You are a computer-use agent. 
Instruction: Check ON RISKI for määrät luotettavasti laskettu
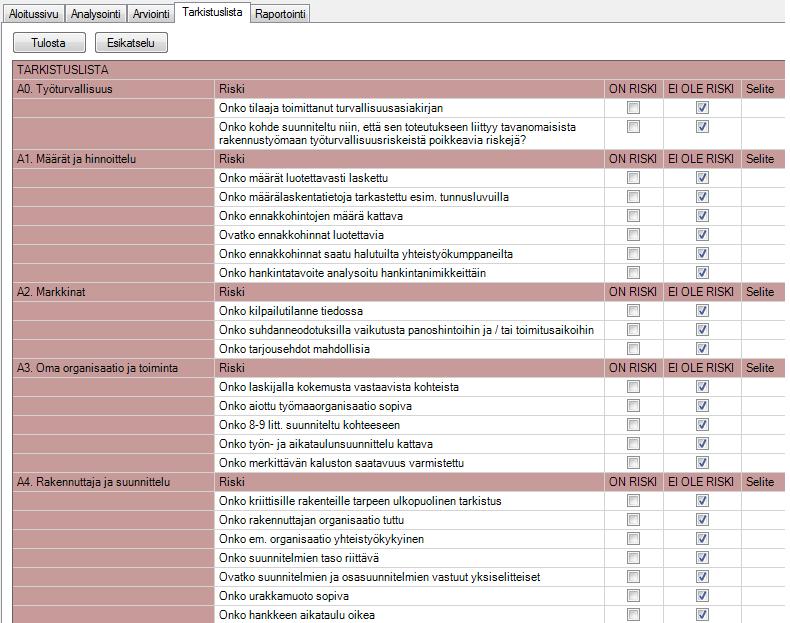click(x=633, y=178)
